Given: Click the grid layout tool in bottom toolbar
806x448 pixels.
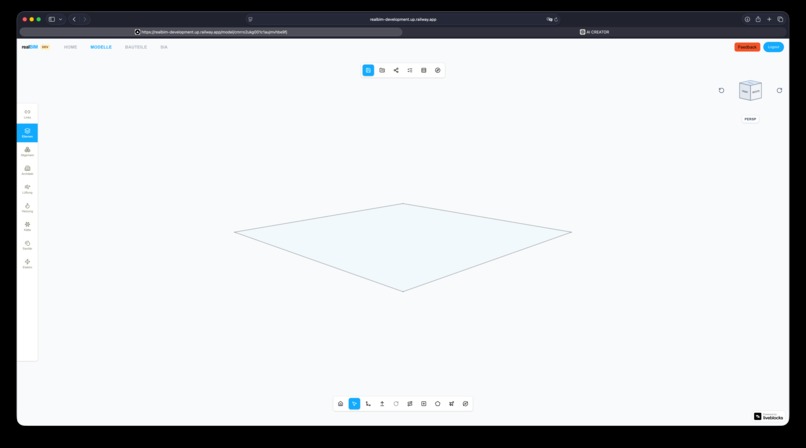Looking at the screenshot, I should click(410, 404).
